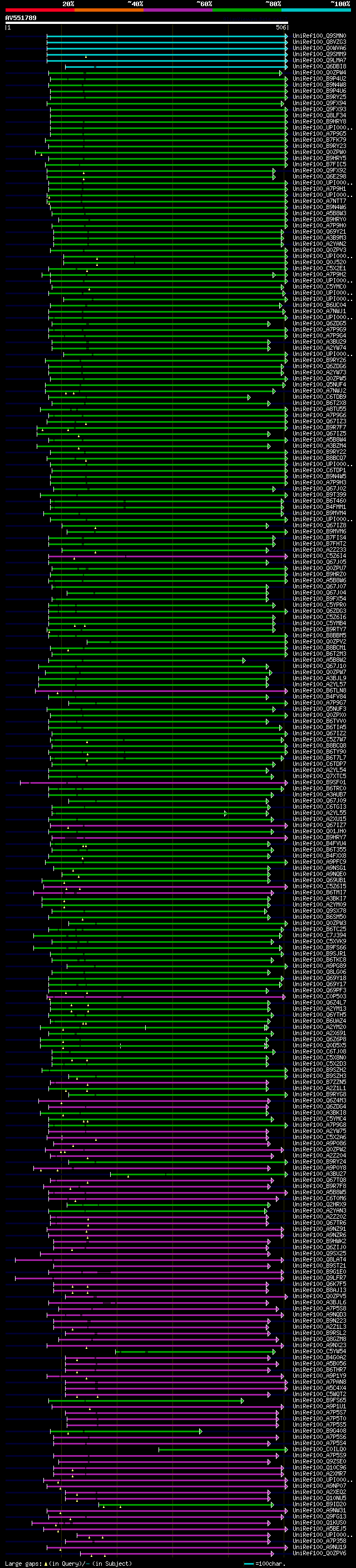Viewport: 356px width, 1568px height.
Task: Open hit UniRef100_A2YL55
Action: pos(319,813)
